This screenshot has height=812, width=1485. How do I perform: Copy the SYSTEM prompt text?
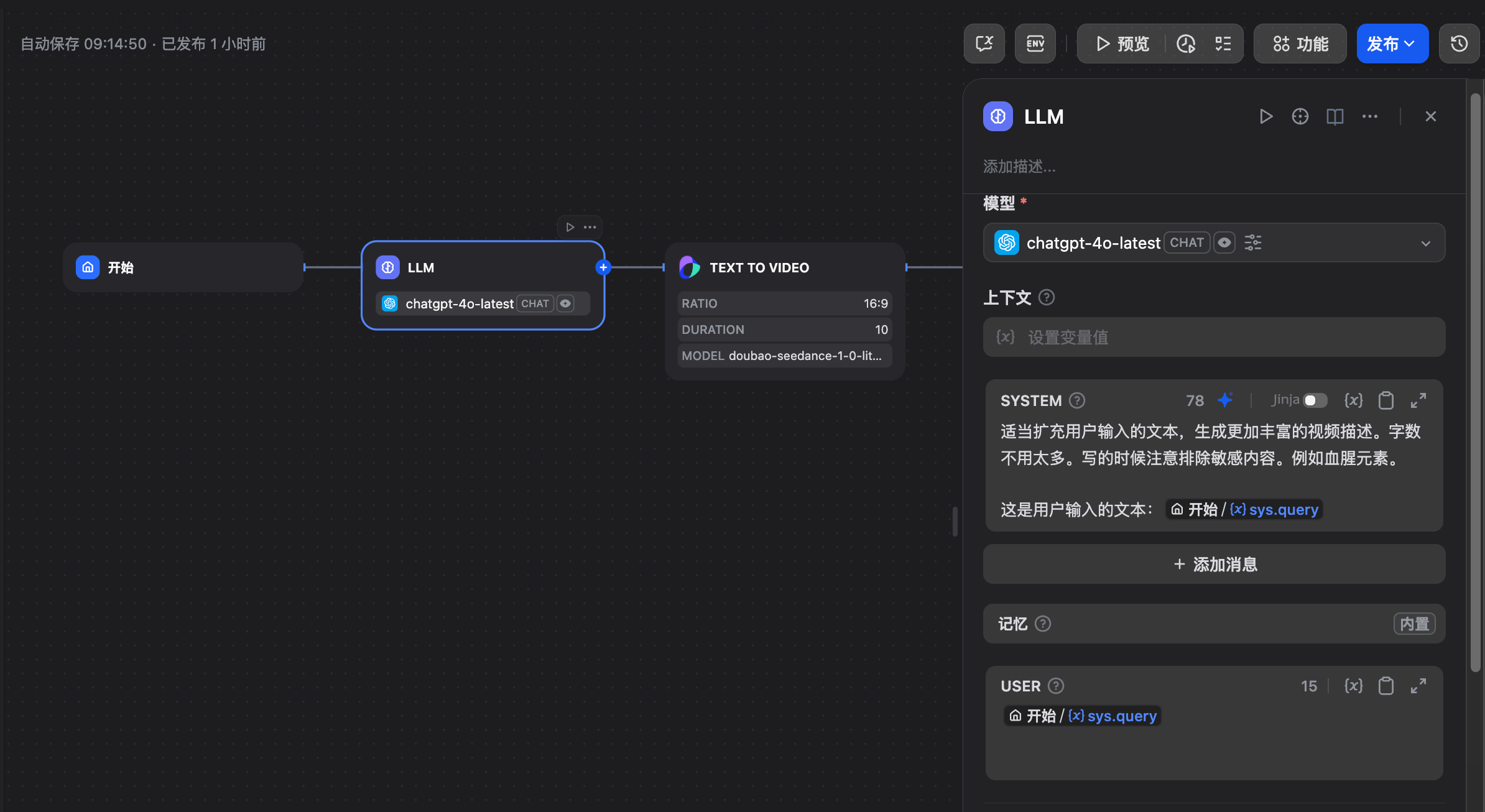1386,400
